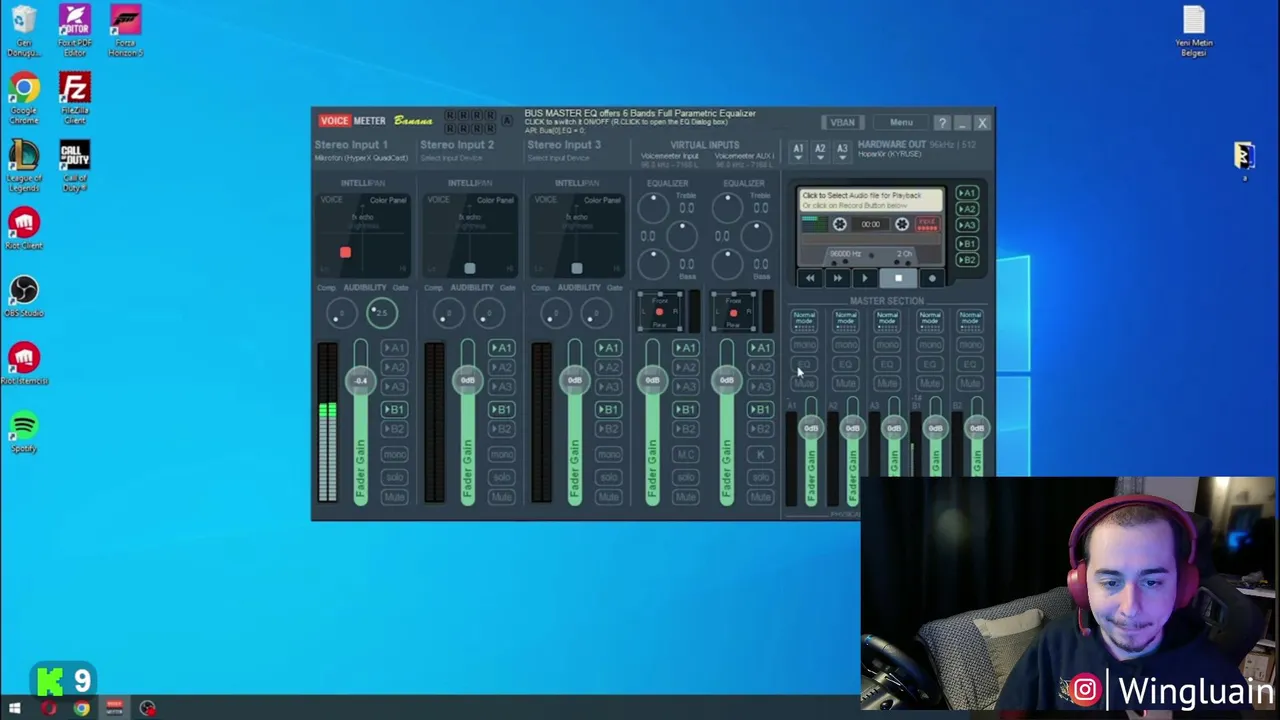Toggle the K button on Voicemeeter AUX strip
The width and height of the screenshot is (1280, 720).
(760, 455)
